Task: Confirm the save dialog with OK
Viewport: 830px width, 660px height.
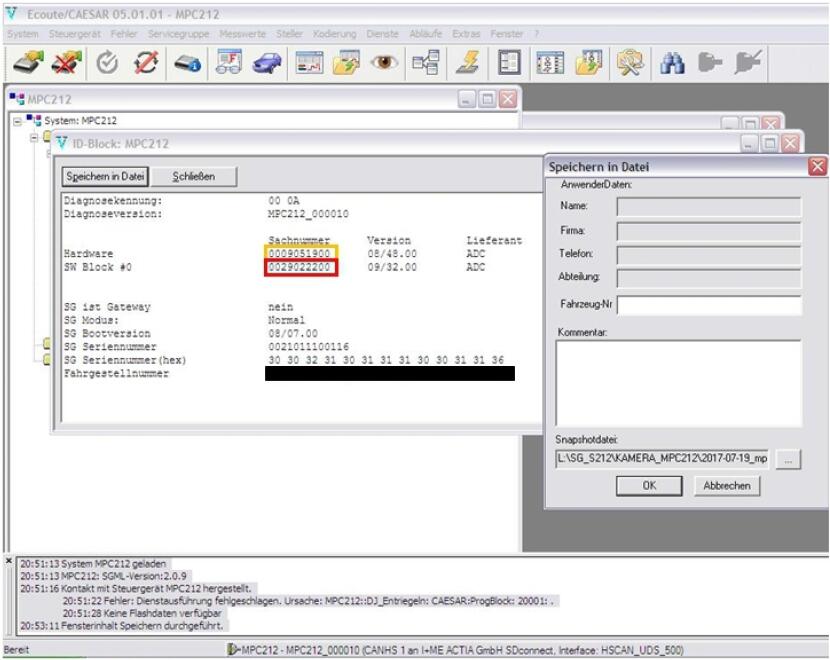Action: click(649, 485)
